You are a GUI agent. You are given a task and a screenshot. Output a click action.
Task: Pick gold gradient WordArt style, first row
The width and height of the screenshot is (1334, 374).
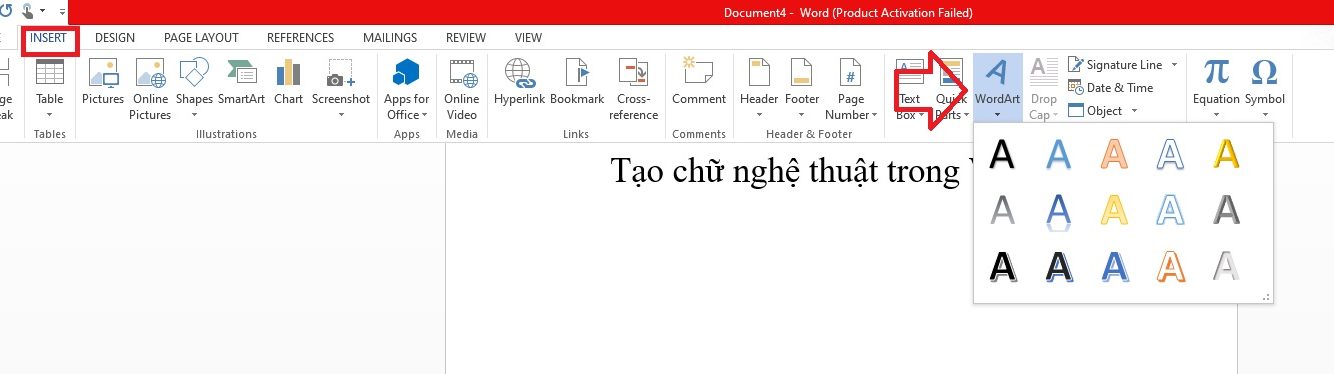(x=1226, y=154)
